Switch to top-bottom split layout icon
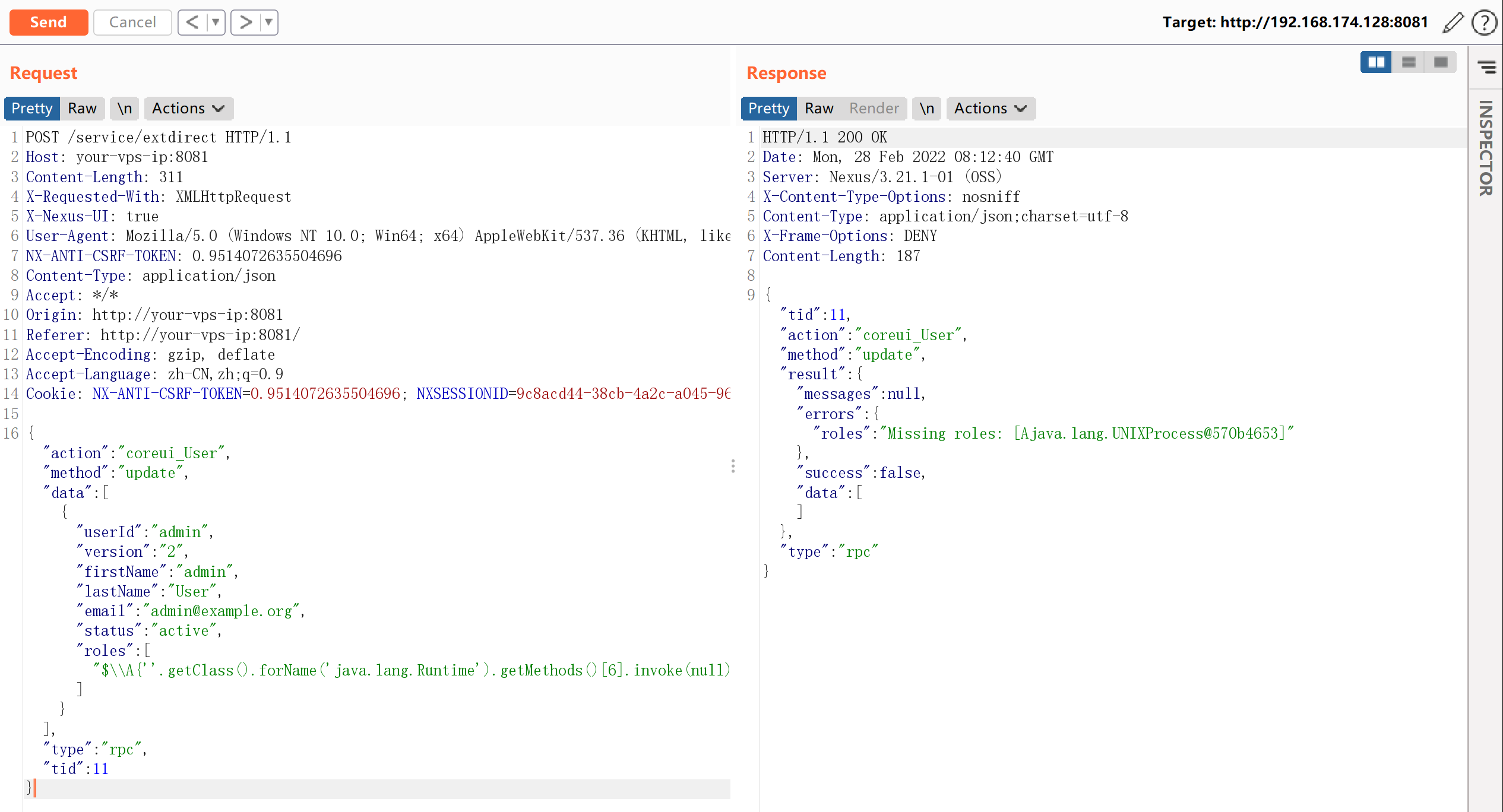The width and height of the screenshot is (1503, 812). click(1409, 62)
